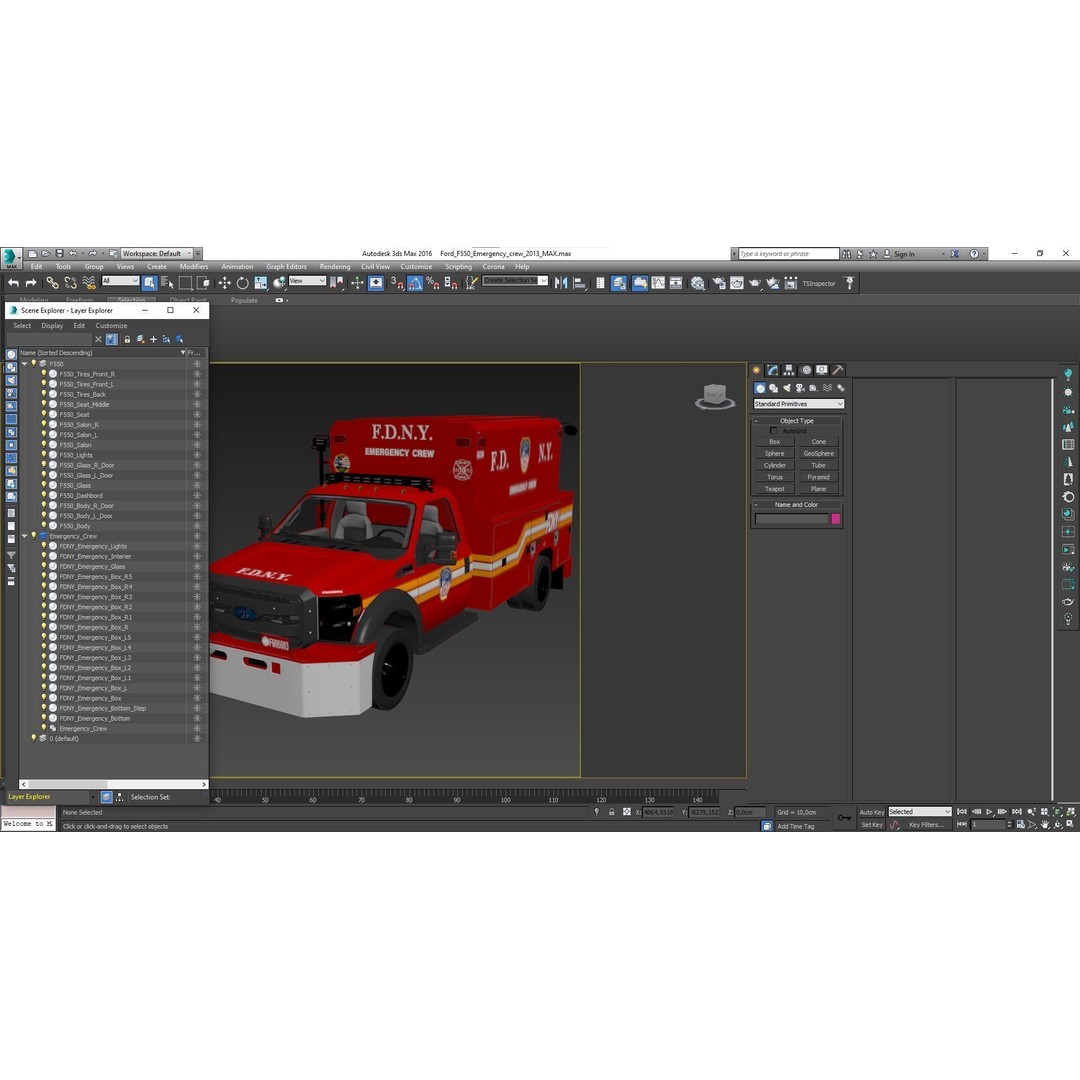Select the F550_Dashboard tree item
Screen dimensions: 1080x1080
(x=81, y=496)
